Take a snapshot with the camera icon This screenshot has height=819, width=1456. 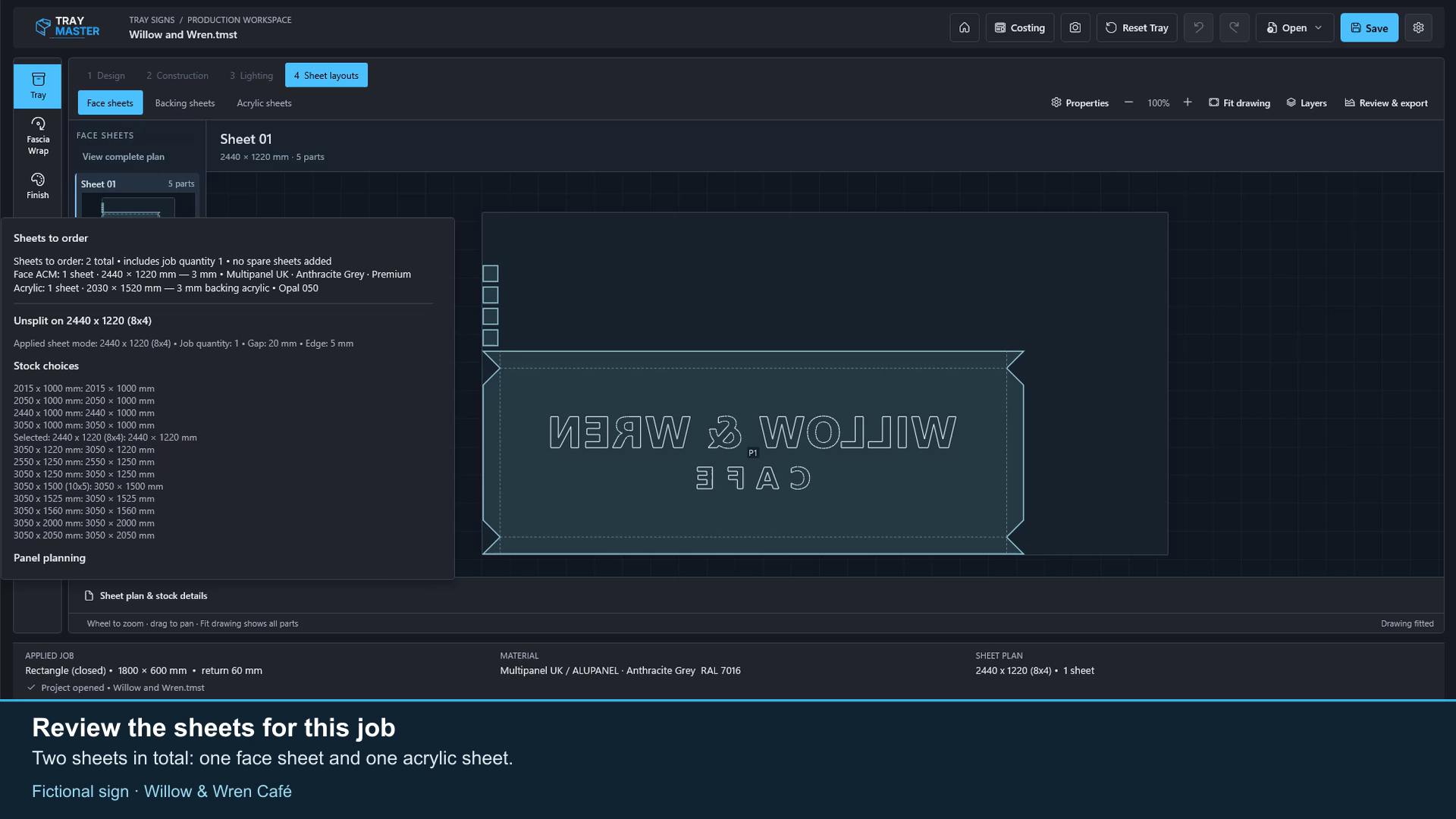[1075, 27]
